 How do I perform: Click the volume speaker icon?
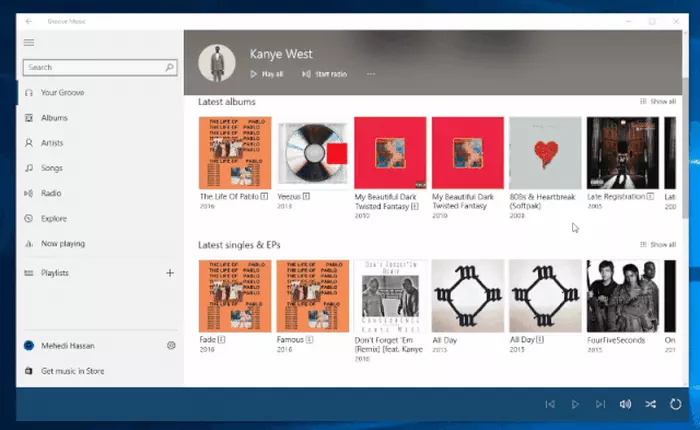[x=625, y=404]
